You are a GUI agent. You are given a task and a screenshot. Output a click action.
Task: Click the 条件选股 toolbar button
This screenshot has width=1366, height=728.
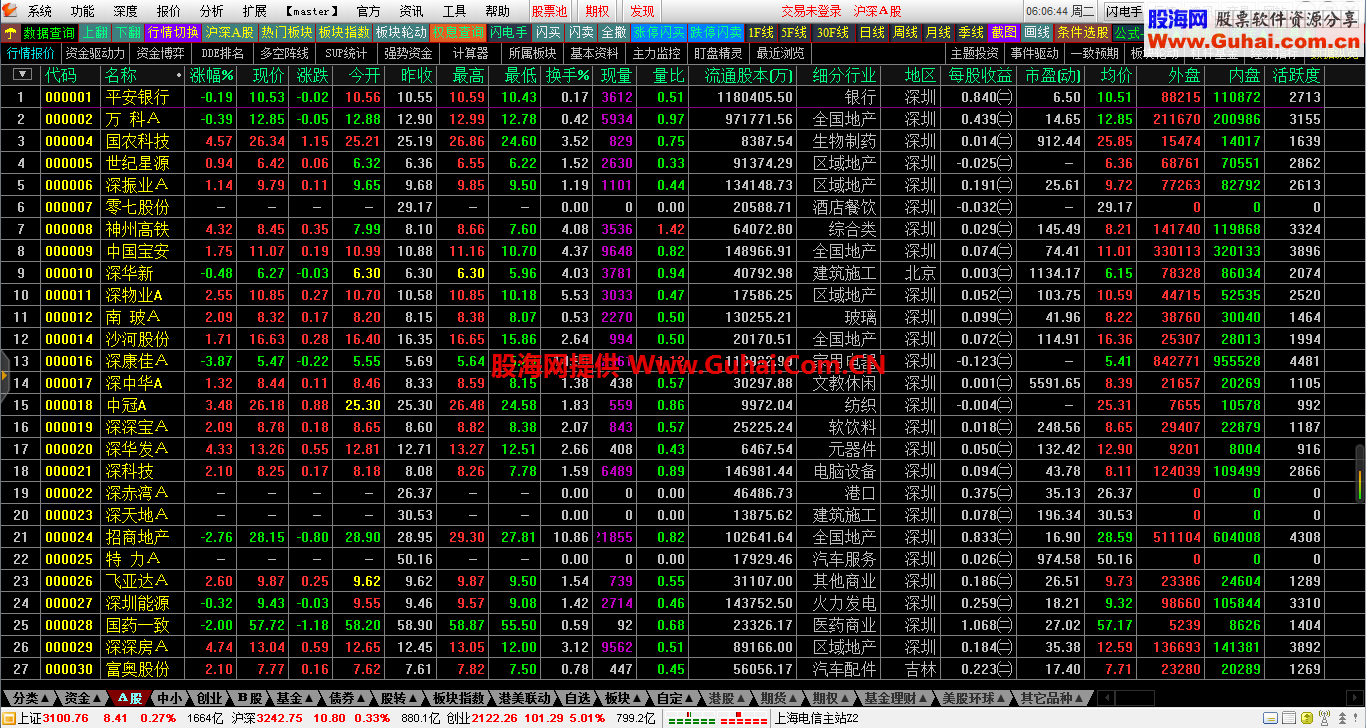click(1083, 32)
